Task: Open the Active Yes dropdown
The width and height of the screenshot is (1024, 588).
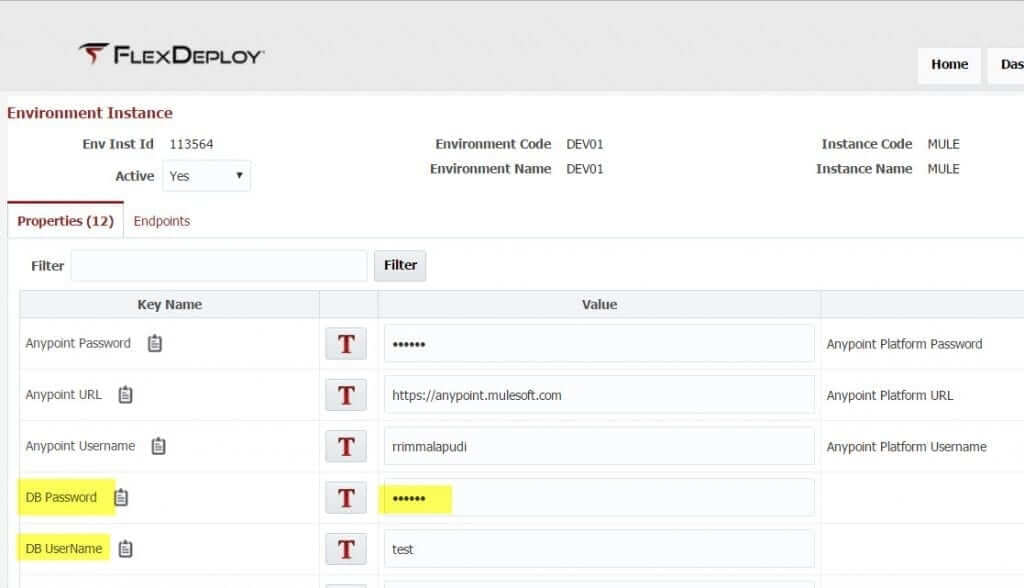Action: point(207,176)
